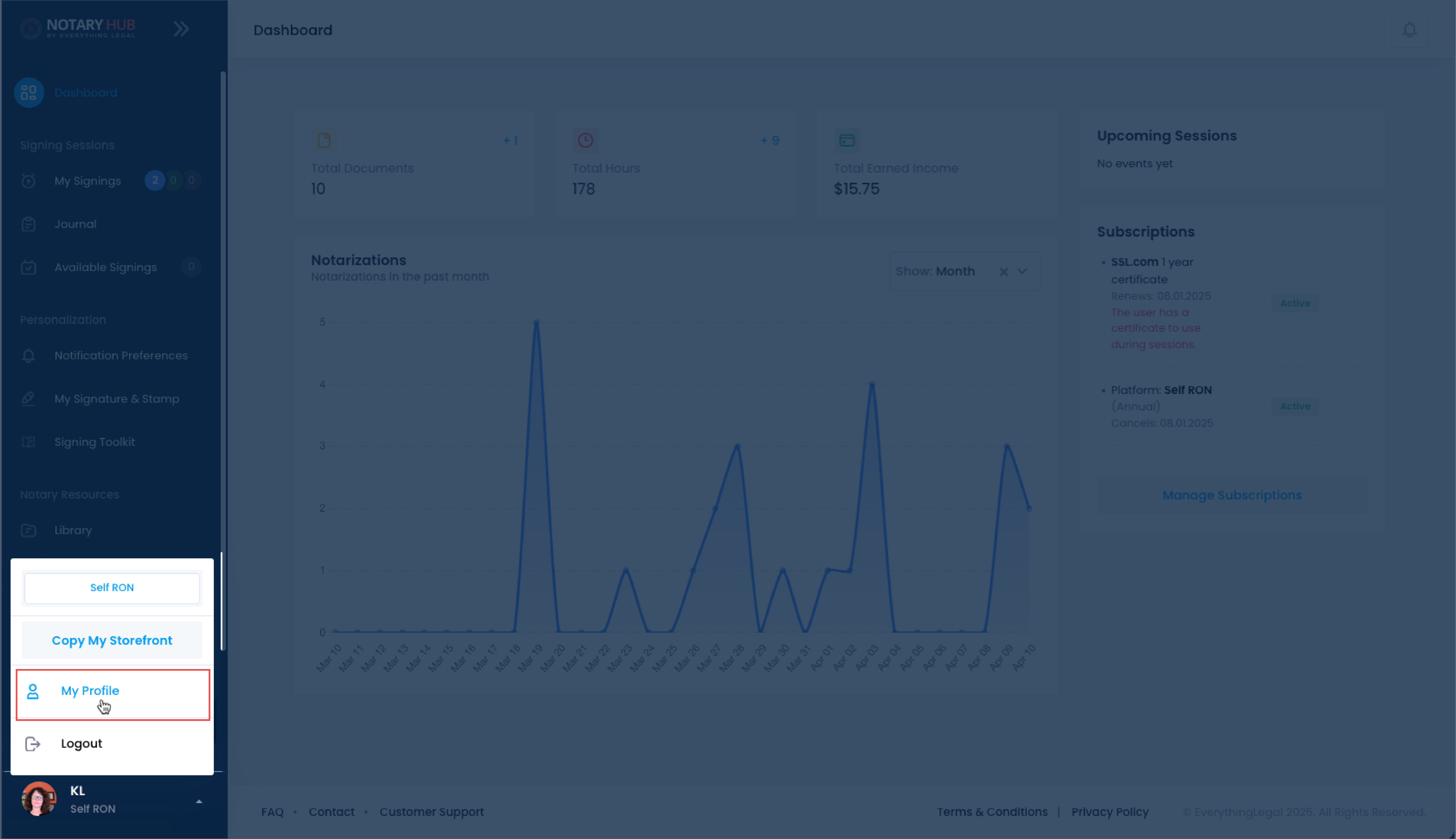Click the My Profile person icon
This screenshot has height=839, width=1456.
pyautogui.click(x=33, y=691)
